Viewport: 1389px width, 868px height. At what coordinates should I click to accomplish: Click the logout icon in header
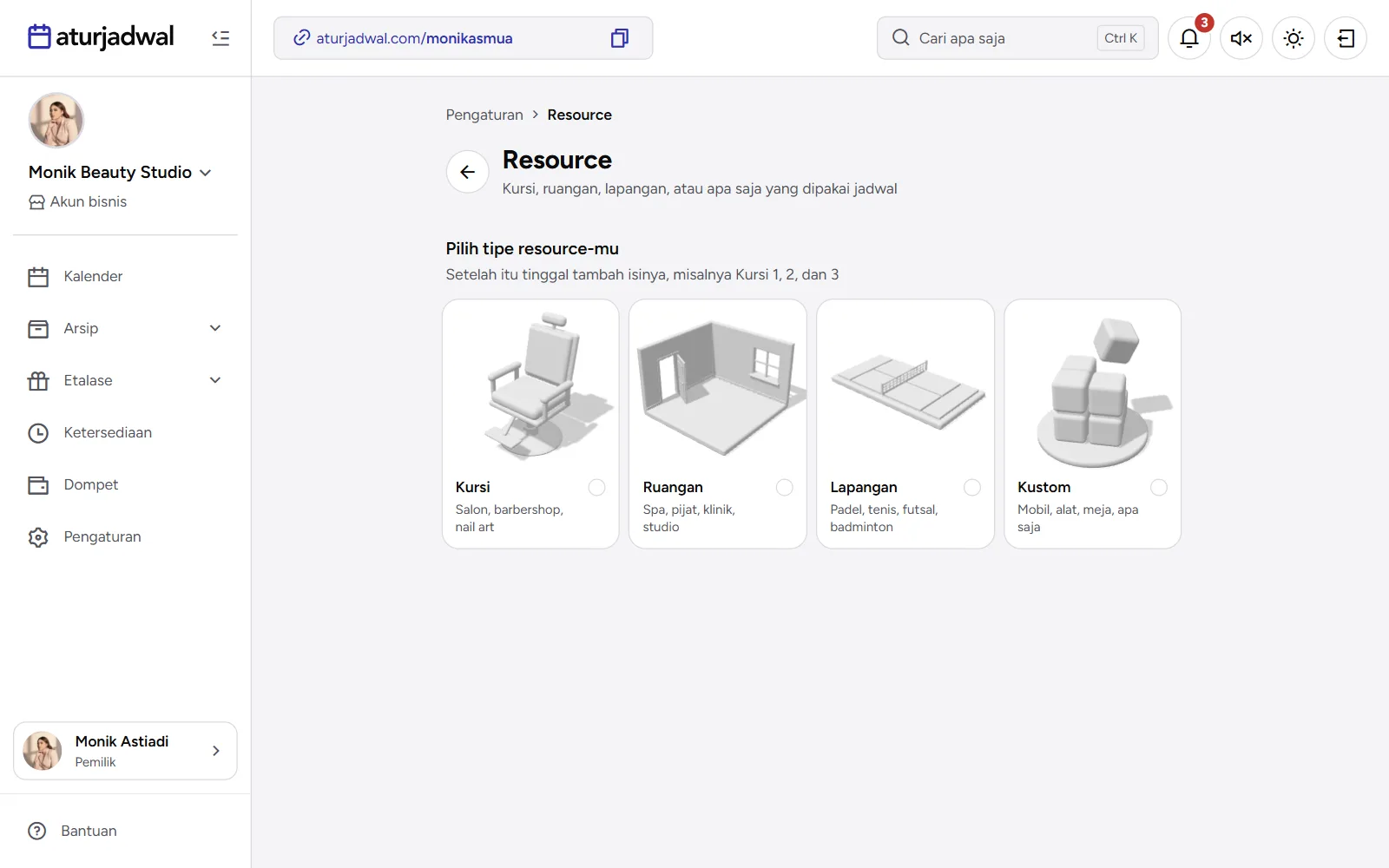click(1346, 38)
